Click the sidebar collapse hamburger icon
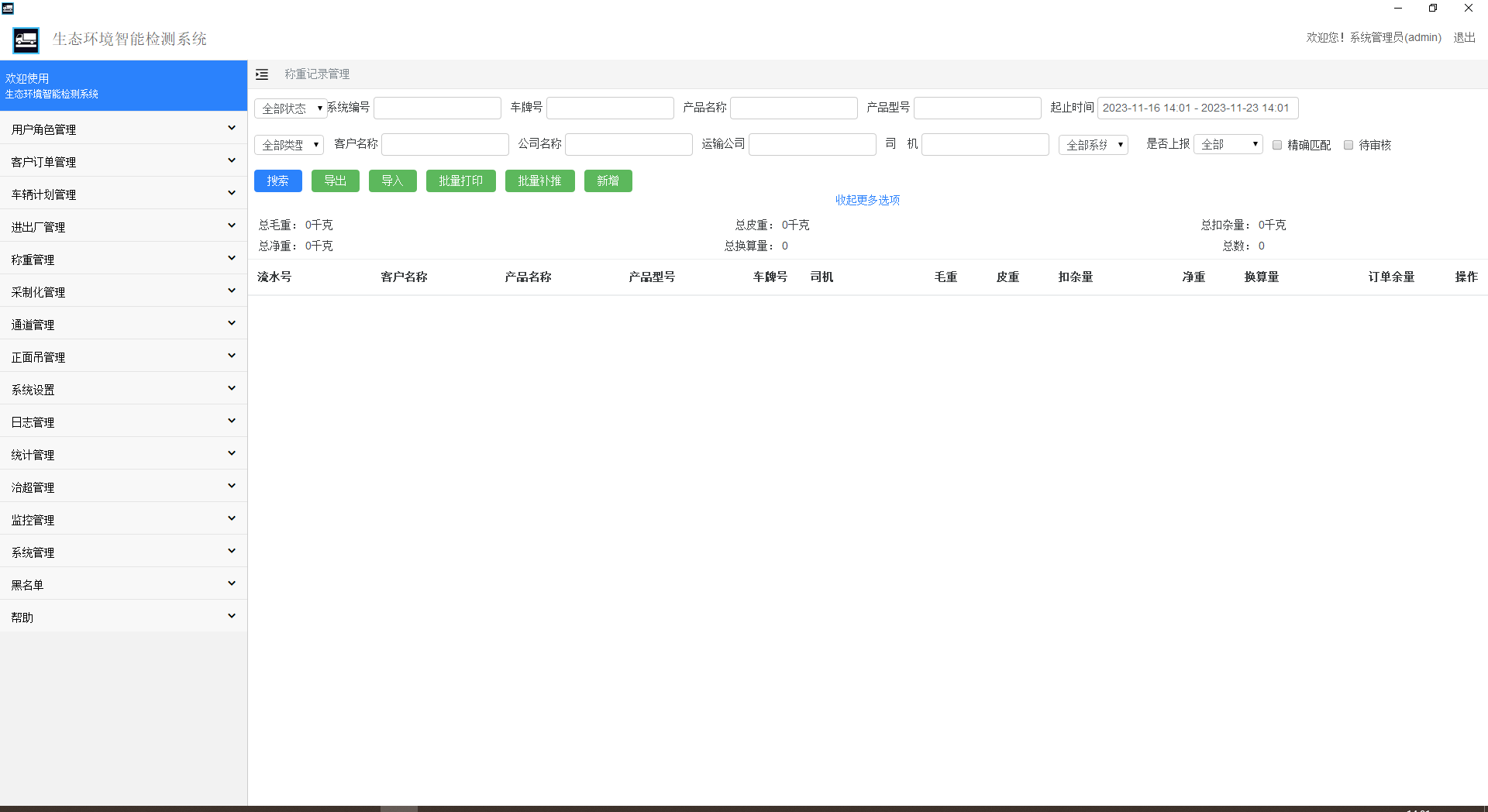 (262, 74)
